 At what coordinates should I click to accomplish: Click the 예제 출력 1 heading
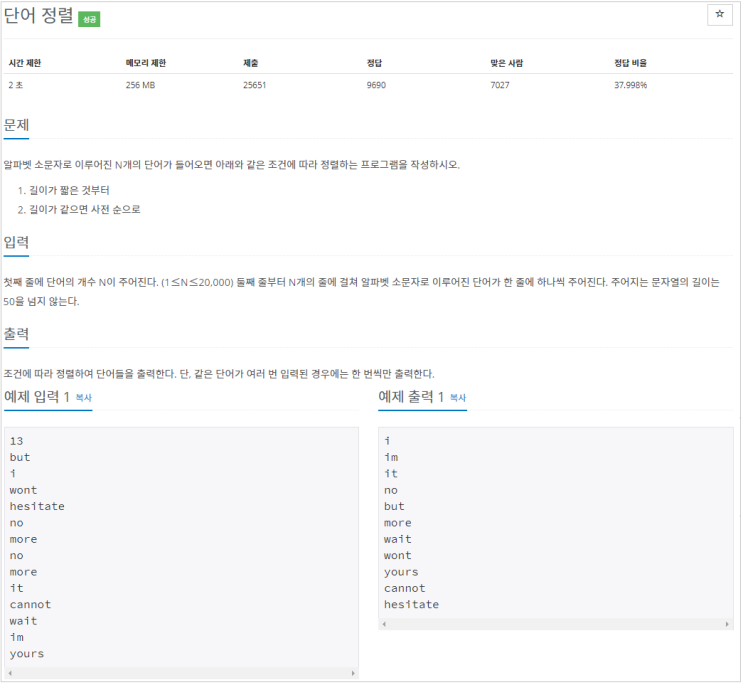coord(411,397)
